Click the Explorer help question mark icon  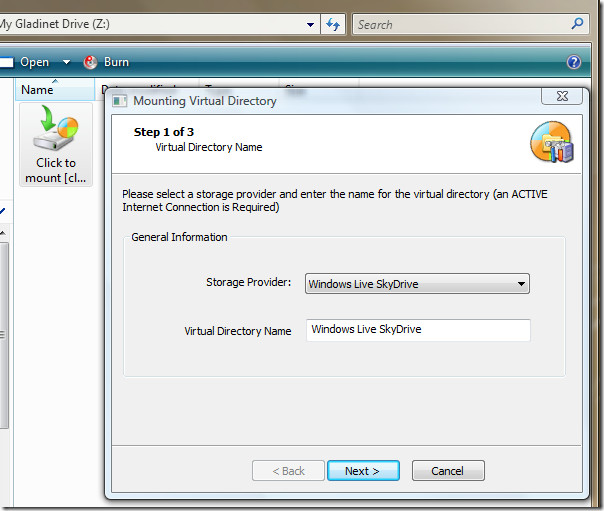point(574,62)
